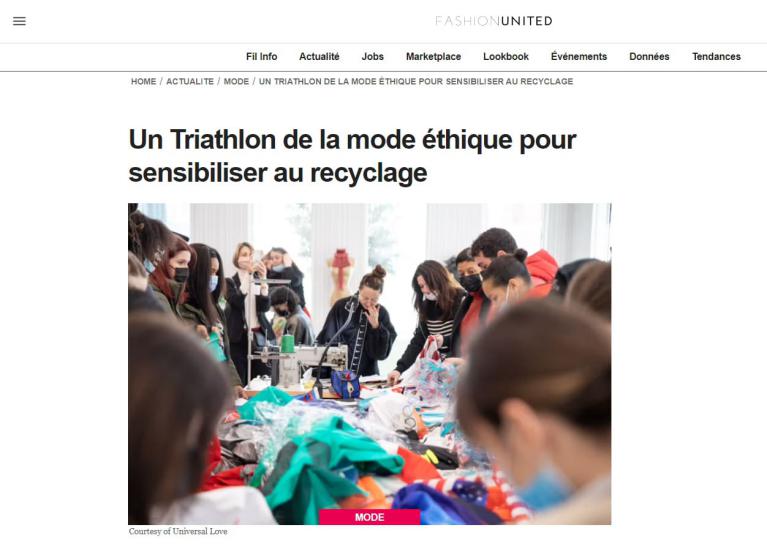Open the Fil Info menu item
This screenshot has height=552, width=767.
coord(261,56)
